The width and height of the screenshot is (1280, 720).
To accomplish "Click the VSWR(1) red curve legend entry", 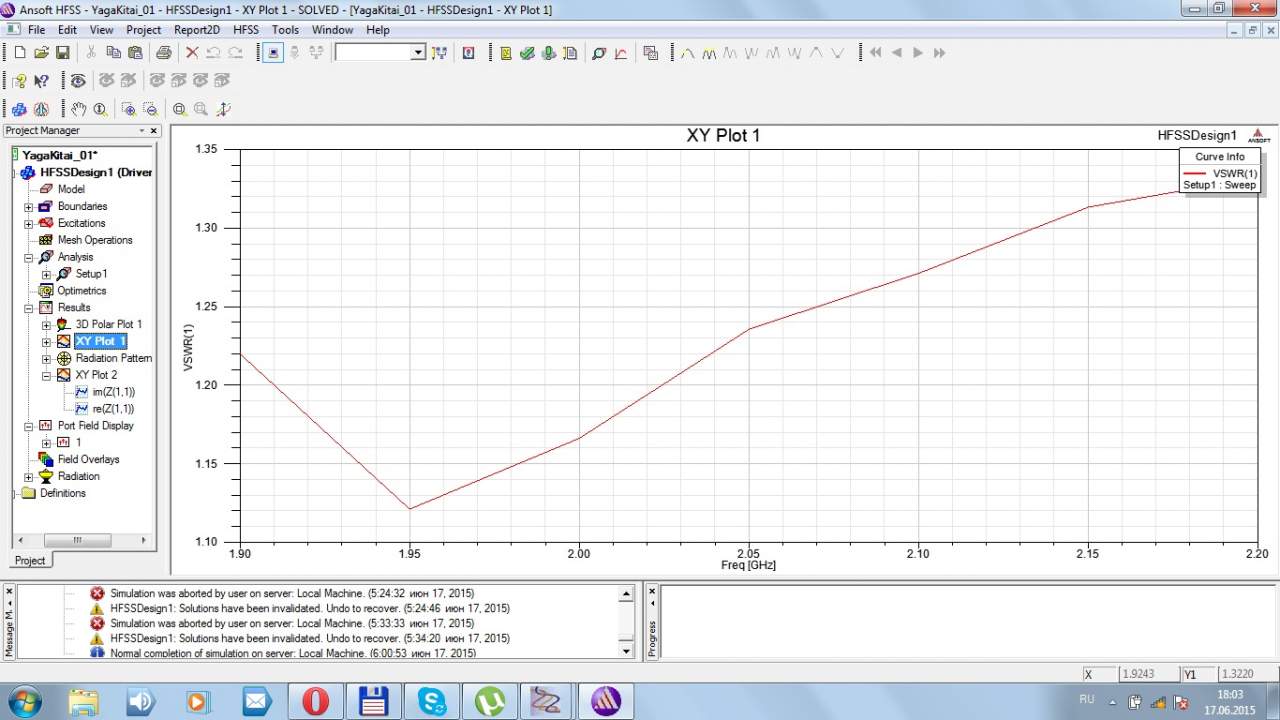I will [1220, 173].
